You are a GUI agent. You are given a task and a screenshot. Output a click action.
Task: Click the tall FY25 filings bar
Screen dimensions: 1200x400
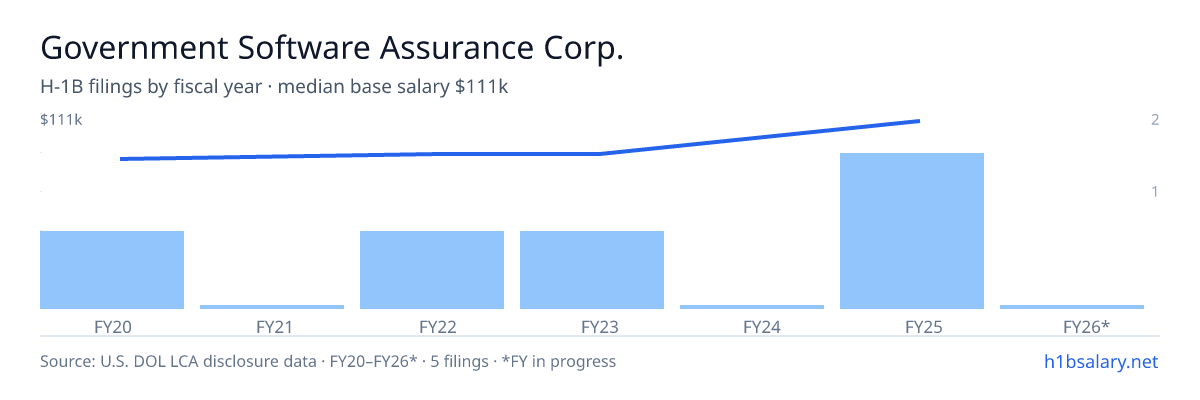coord(912,231)
